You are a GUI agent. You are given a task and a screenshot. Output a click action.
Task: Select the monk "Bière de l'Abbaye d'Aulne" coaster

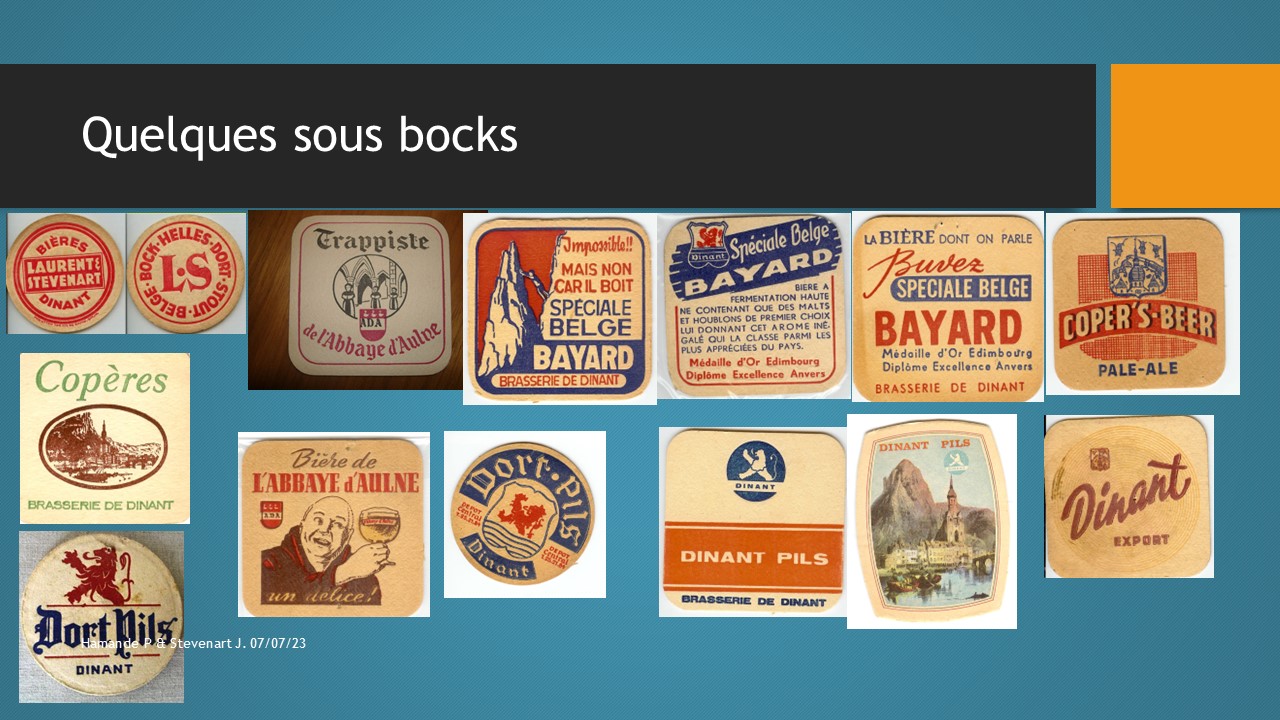[334, 524]
